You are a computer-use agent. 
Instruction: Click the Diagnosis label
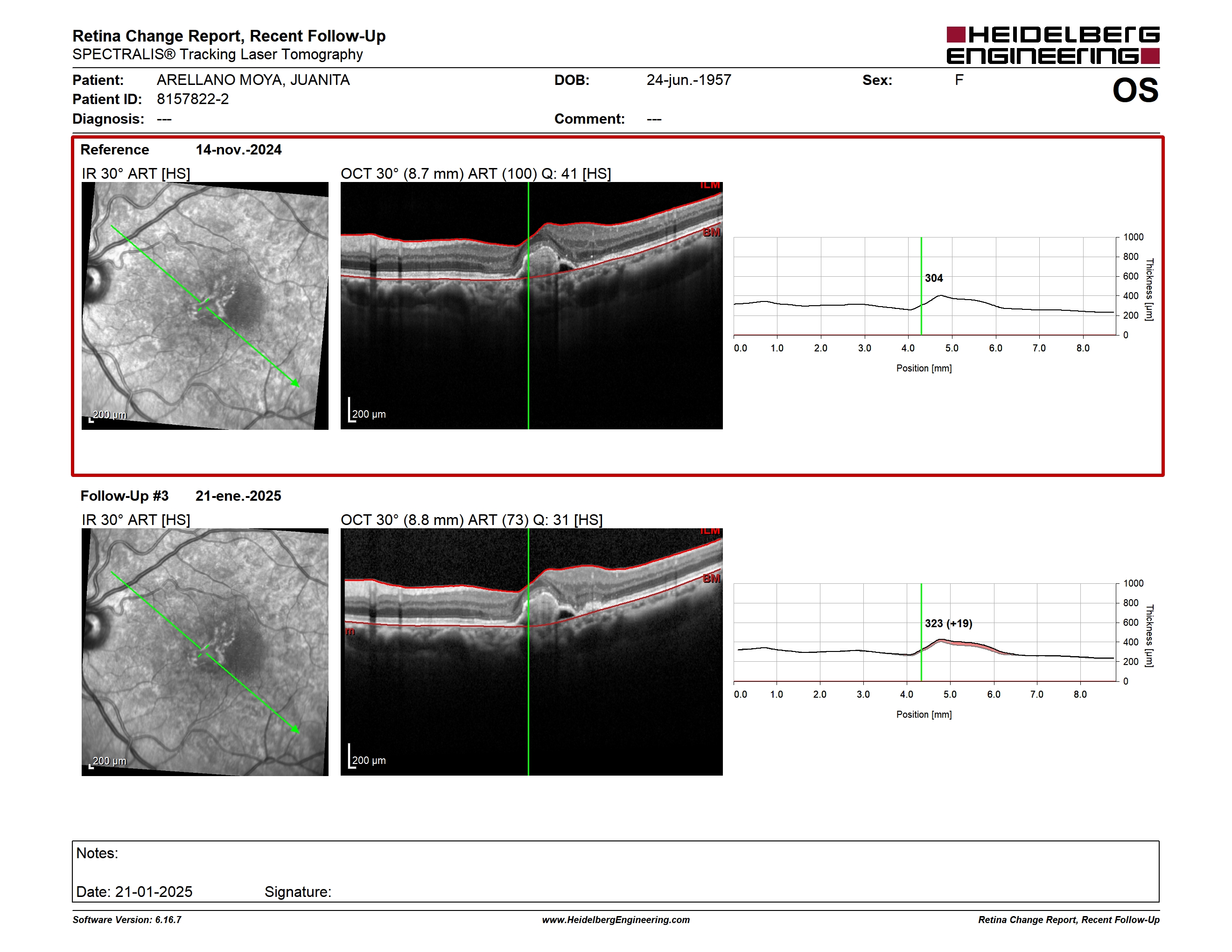coord(108,119)
